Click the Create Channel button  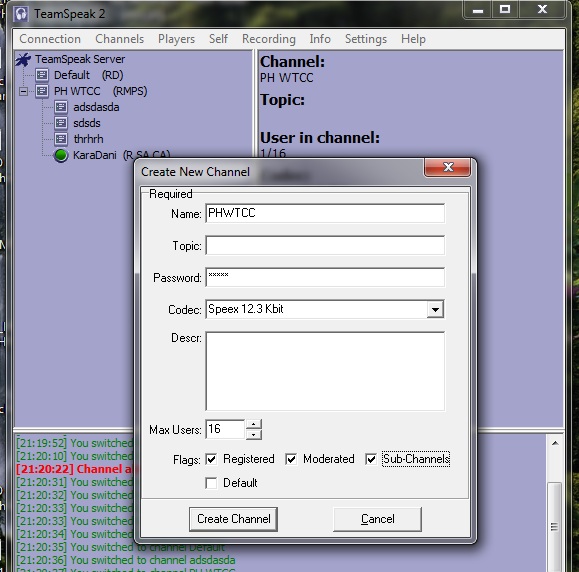click(233, 519)
